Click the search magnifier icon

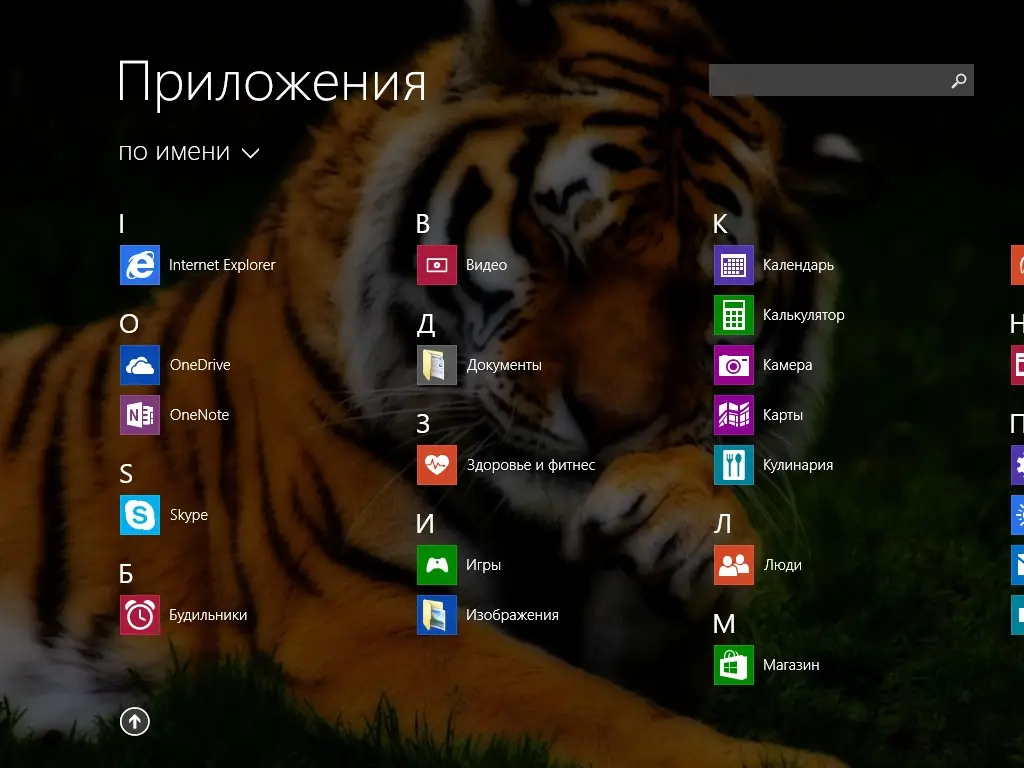pyautogui.click(x=959, y=80)
